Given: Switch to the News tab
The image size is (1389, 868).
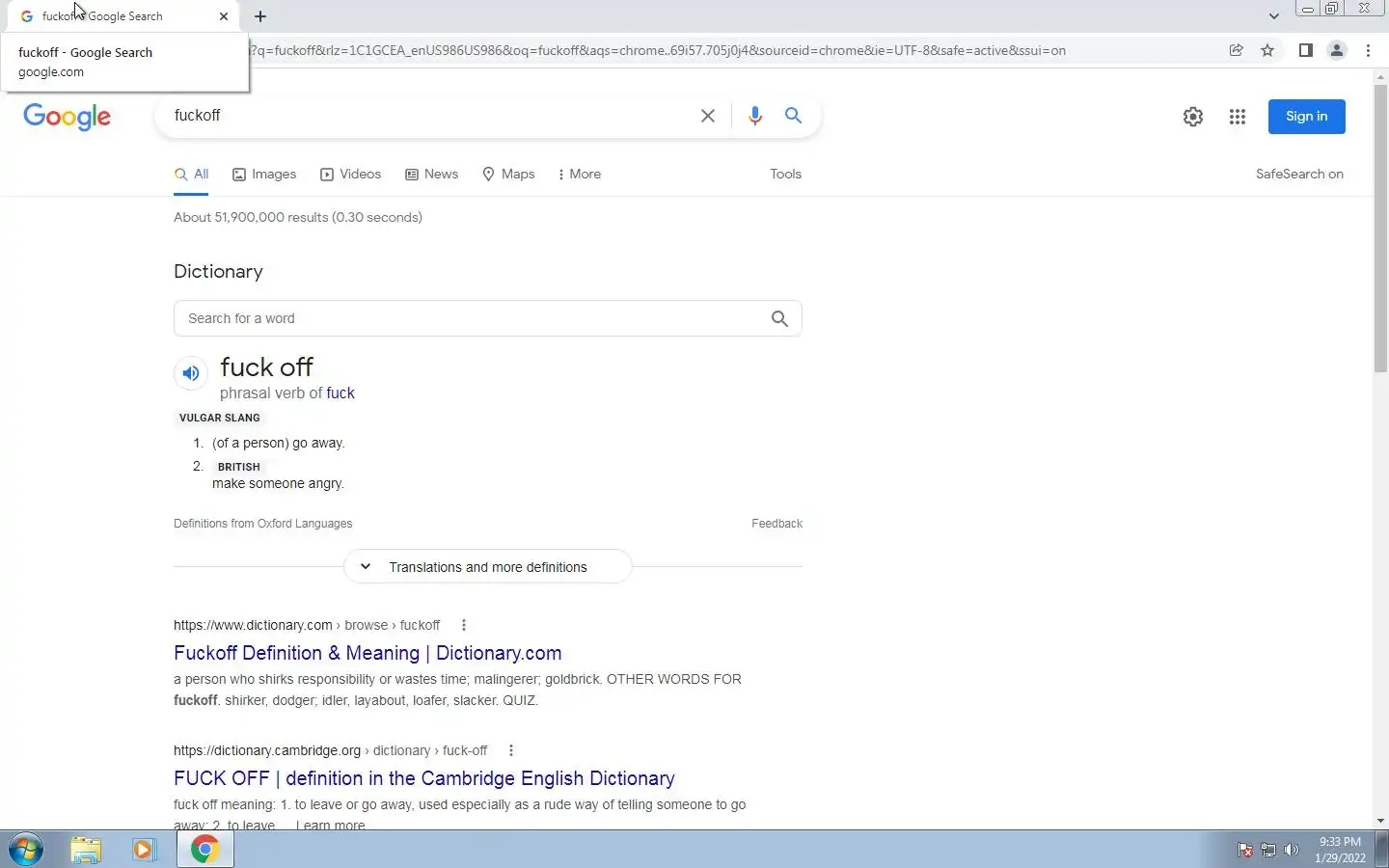Looking at the screenshot, I should tap(432, 175).
